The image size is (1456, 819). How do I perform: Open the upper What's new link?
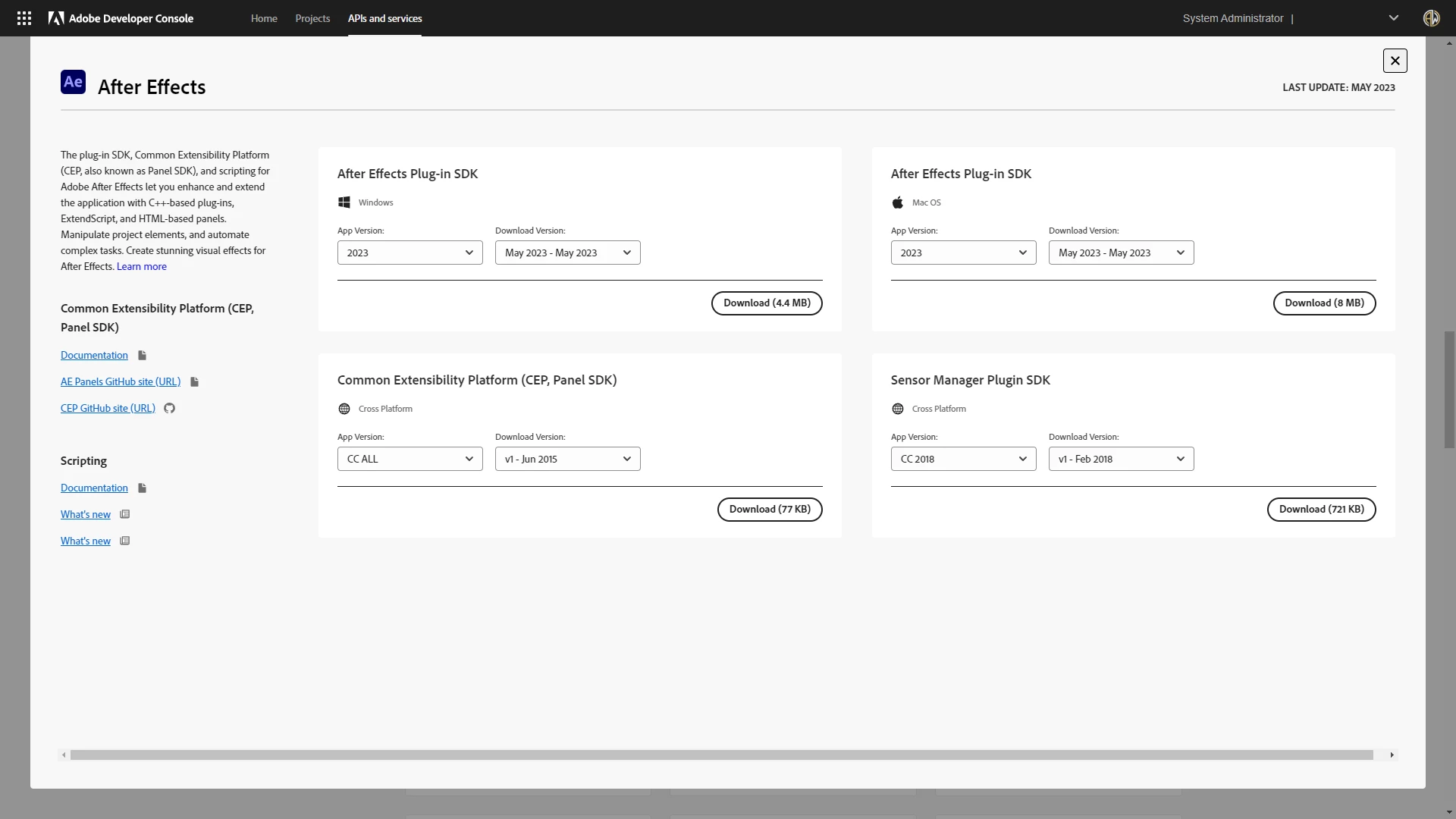[86, 514]
